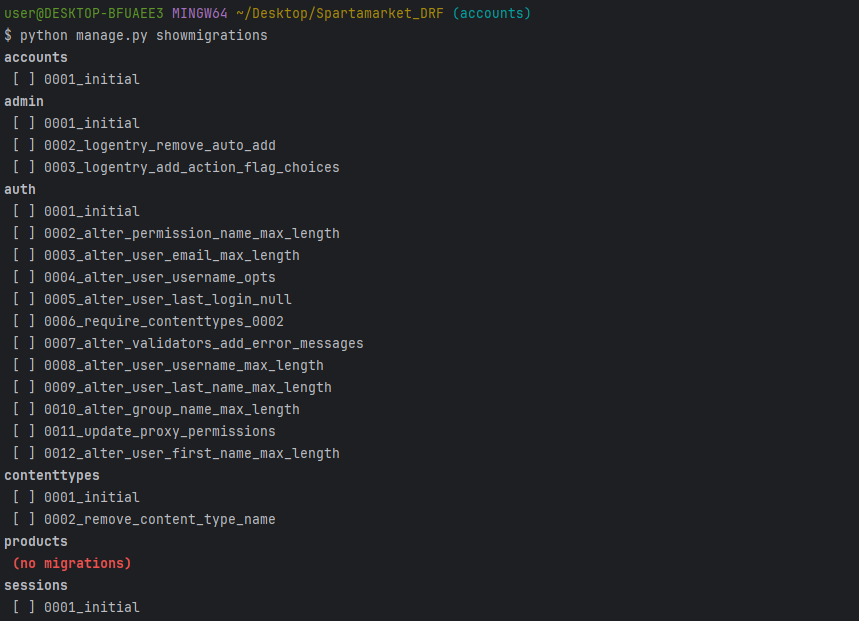Click '0004_alter_user_username_opts' migration line
859x621 pixels.
click(160, 278)
